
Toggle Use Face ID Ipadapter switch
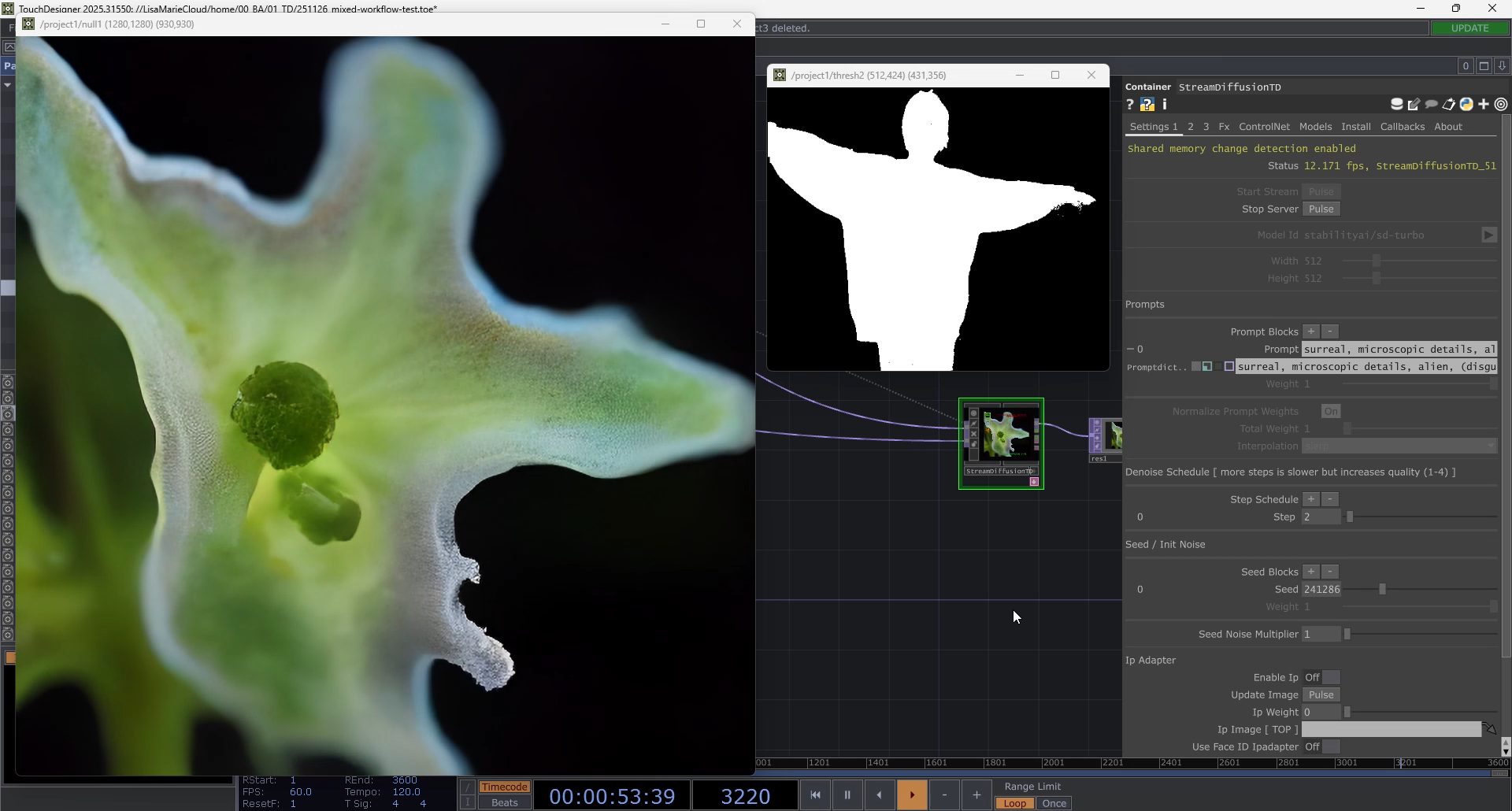1321,746
